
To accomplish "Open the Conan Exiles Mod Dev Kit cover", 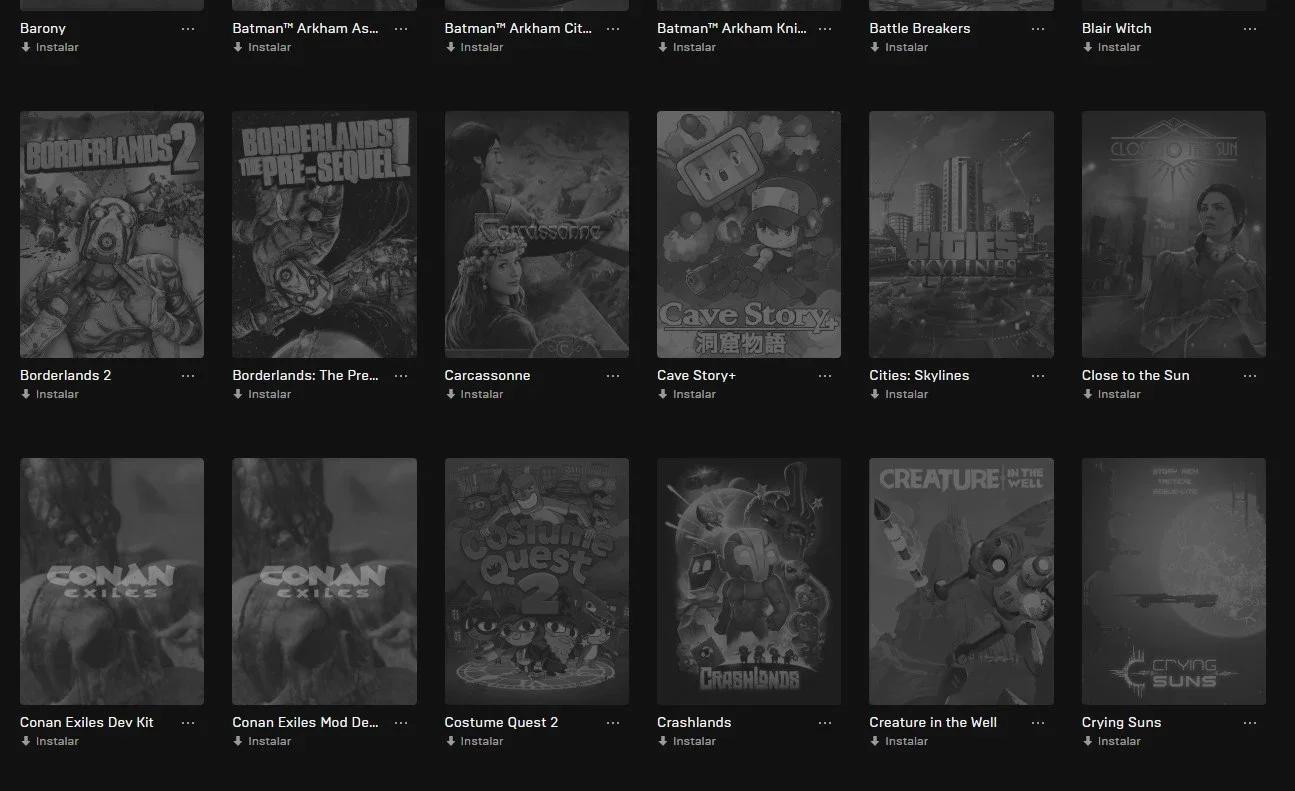I will [x=324, y=581].
